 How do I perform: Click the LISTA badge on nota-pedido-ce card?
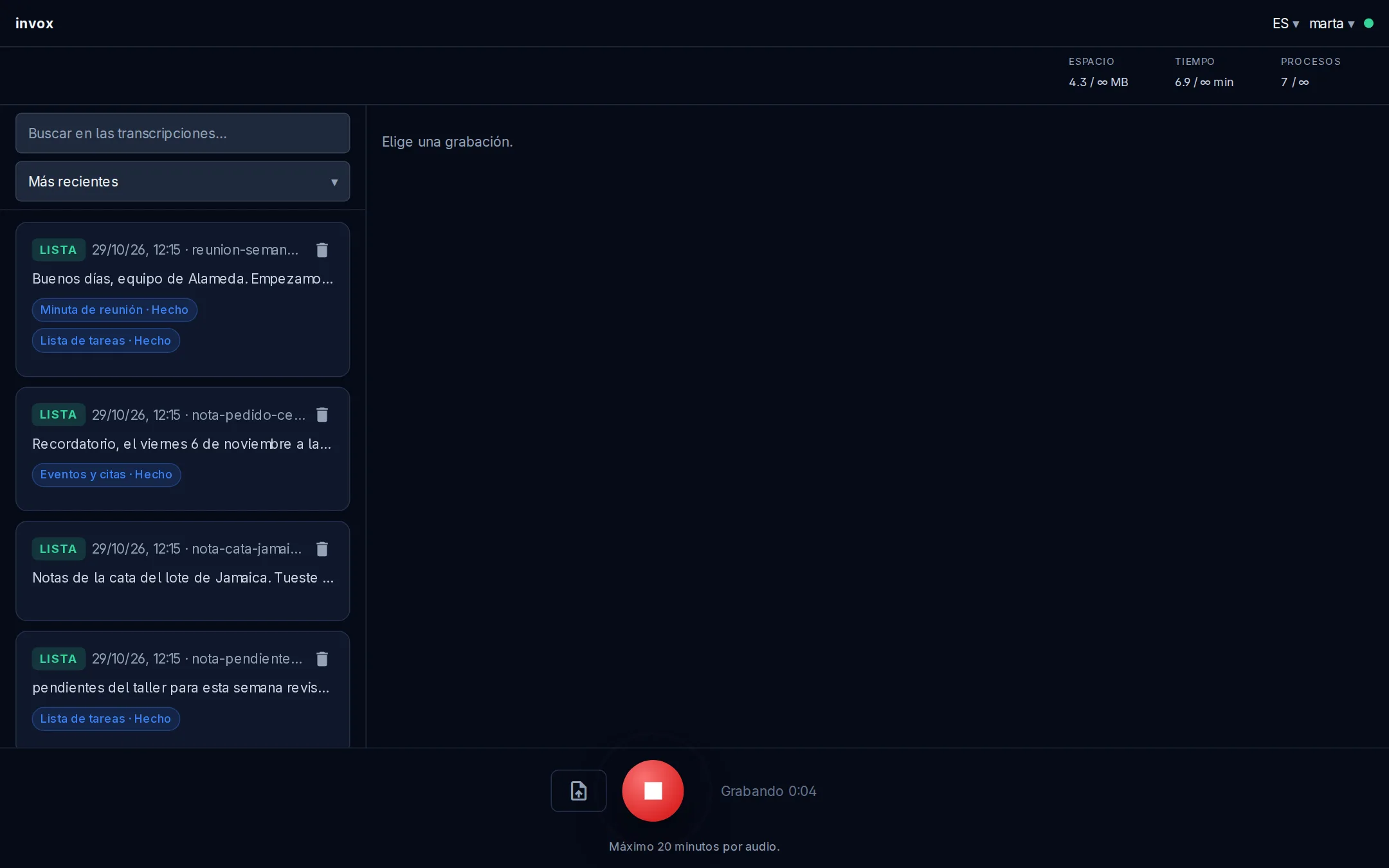click(59, 415)
